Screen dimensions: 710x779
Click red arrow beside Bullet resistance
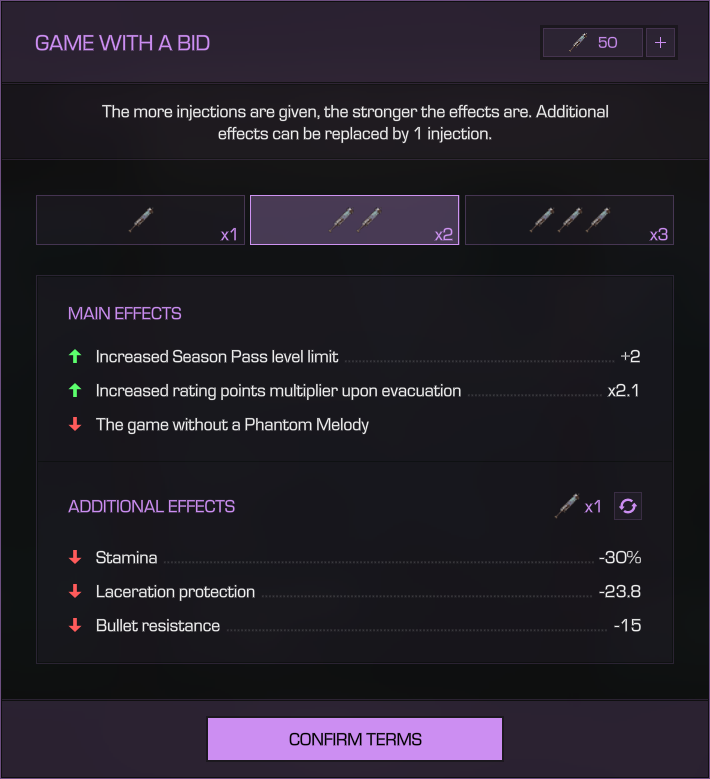pyautogui.click(x=74, y=626)
